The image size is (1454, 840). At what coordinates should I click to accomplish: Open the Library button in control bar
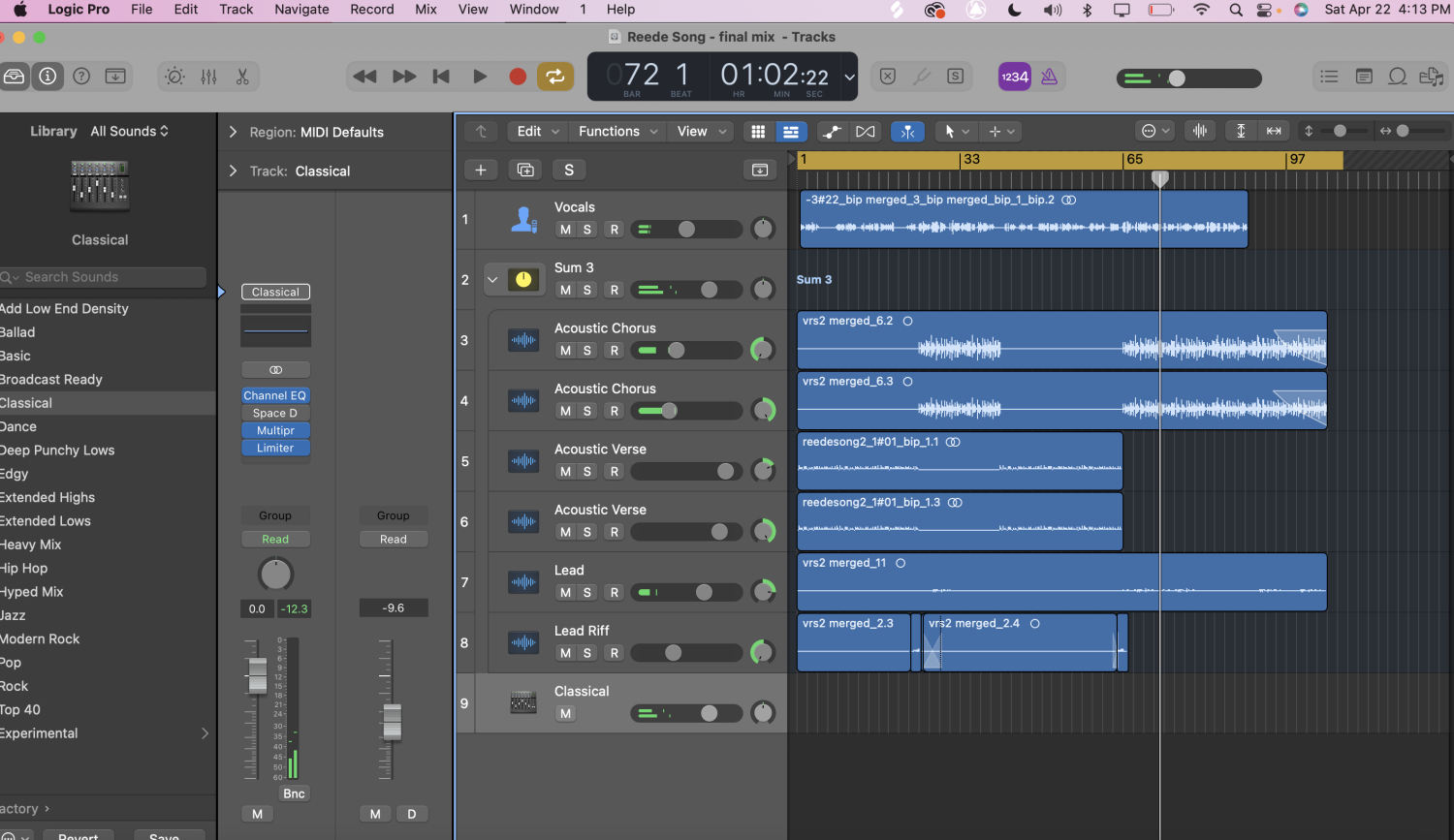(x=15, y=77)
